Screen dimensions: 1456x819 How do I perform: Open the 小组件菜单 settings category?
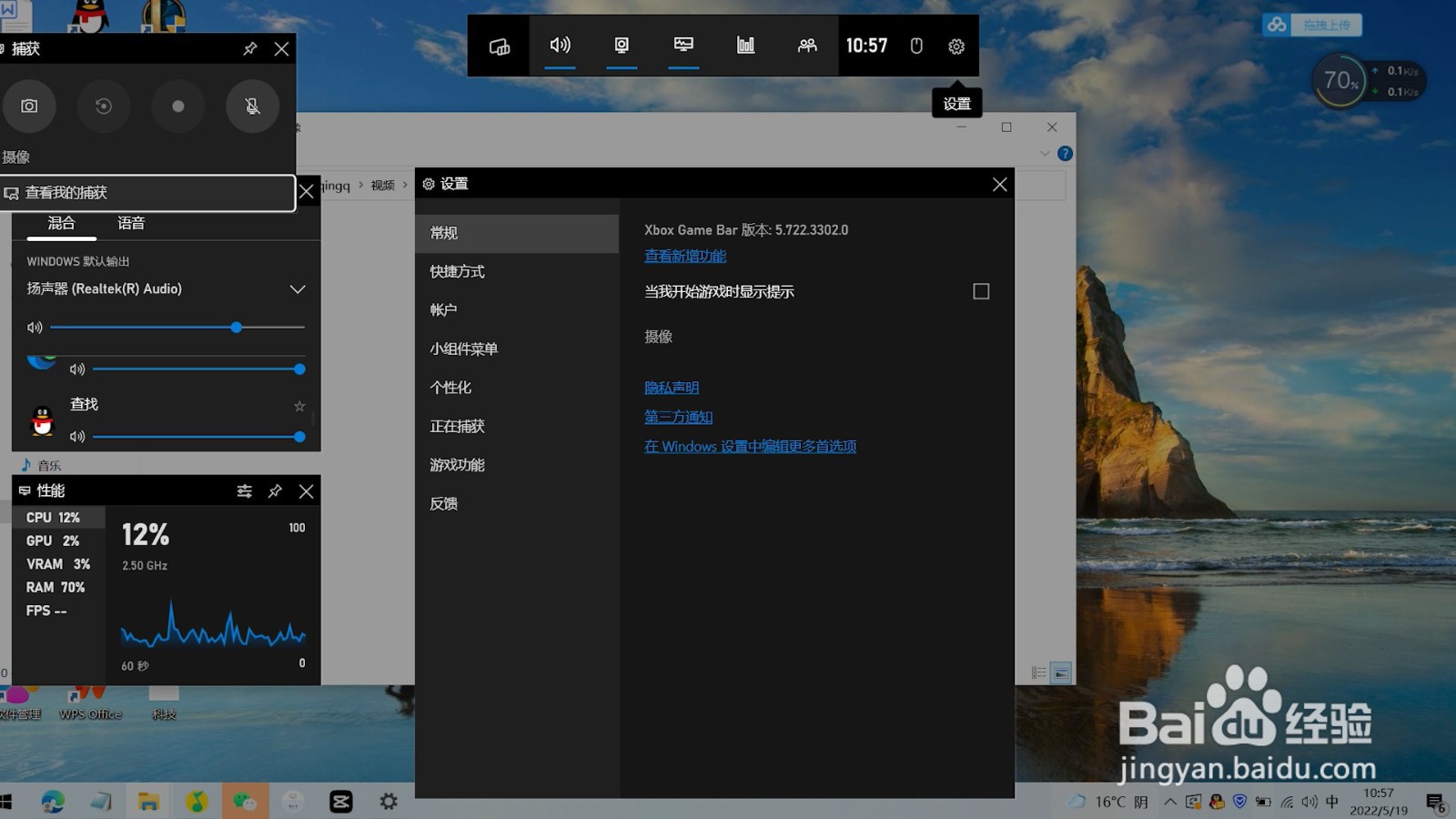[517, 349]
